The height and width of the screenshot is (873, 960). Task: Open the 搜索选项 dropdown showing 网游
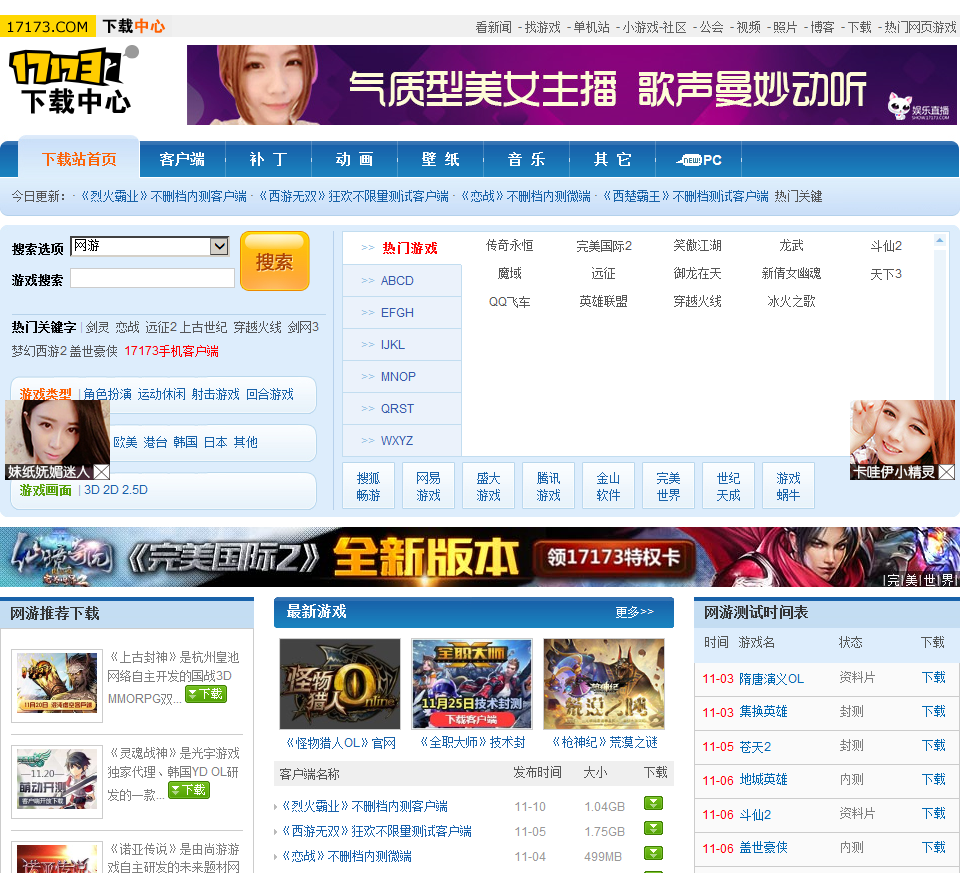[x=150, y=246]
